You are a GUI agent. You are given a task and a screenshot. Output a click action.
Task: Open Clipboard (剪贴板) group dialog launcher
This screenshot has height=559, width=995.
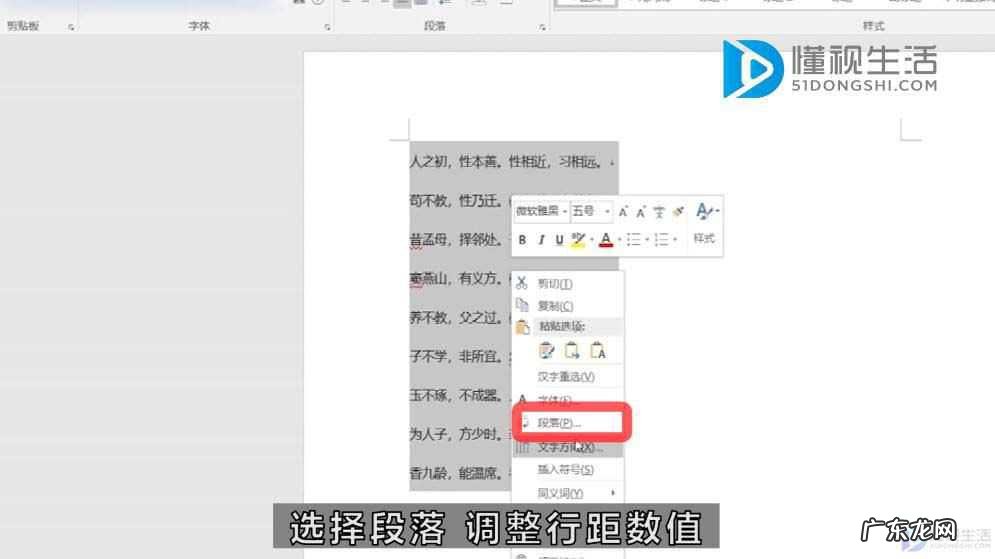point(71,27)
